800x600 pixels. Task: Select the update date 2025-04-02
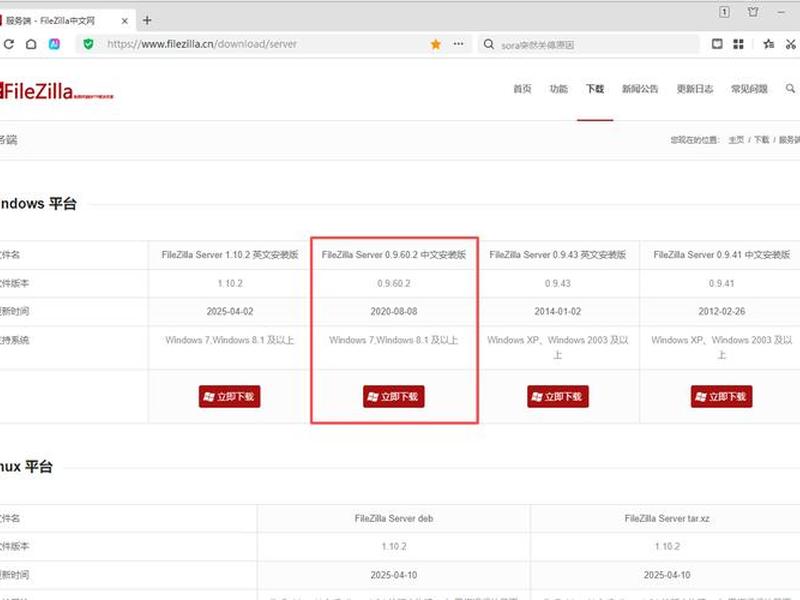tap(230, 311)
